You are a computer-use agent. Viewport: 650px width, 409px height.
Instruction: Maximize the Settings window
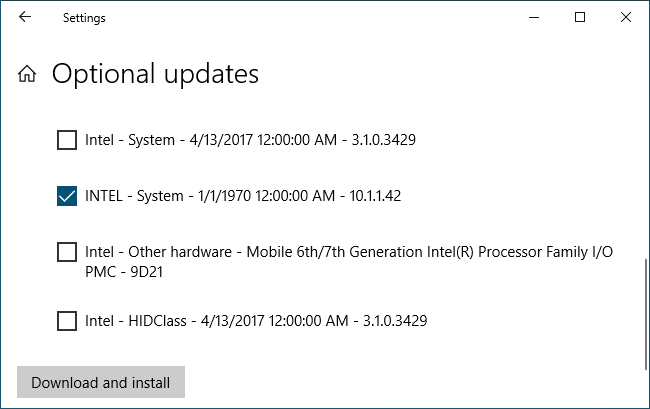tap(579, 17)
